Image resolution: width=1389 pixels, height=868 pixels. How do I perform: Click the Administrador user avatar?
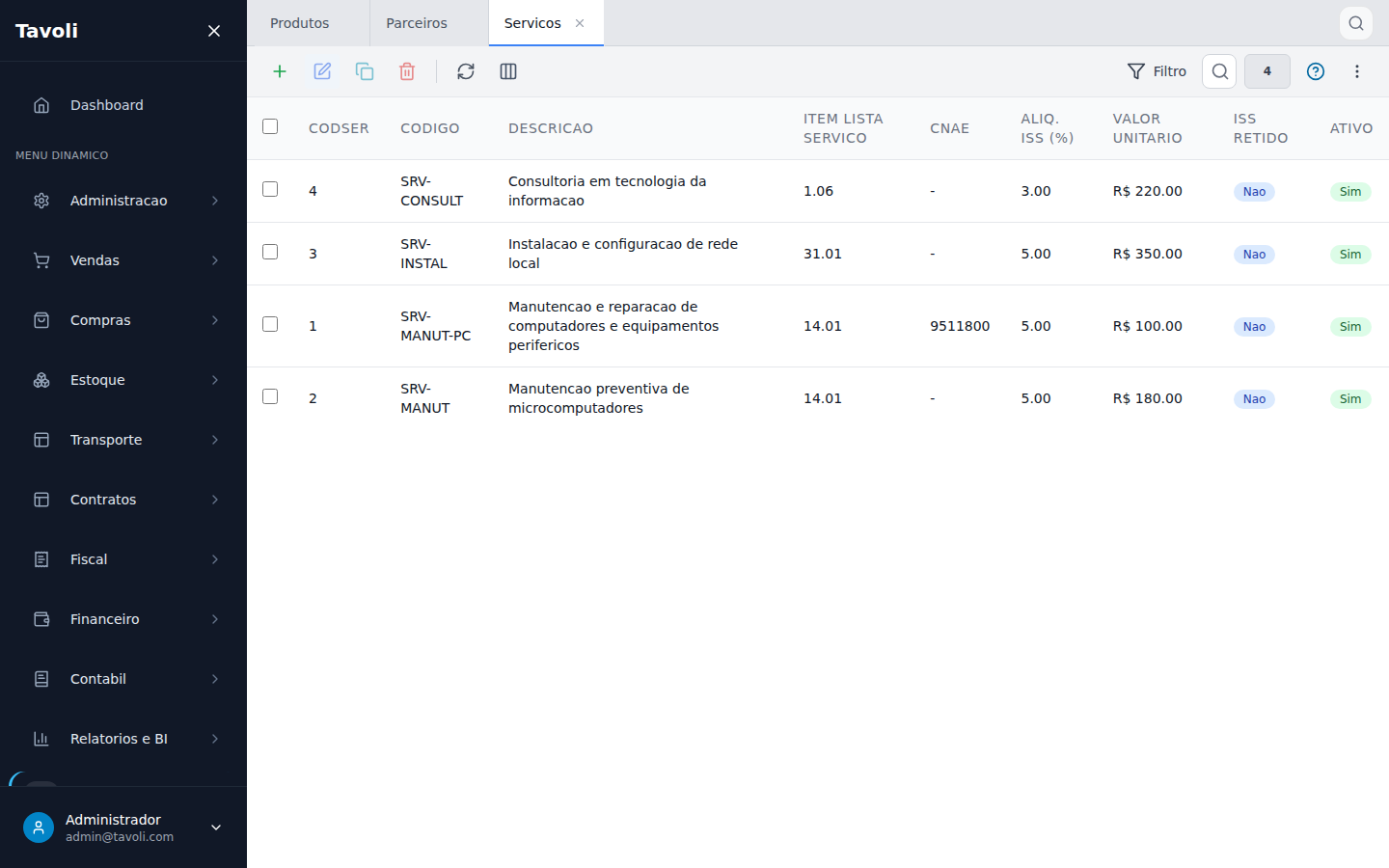point(39,827)
